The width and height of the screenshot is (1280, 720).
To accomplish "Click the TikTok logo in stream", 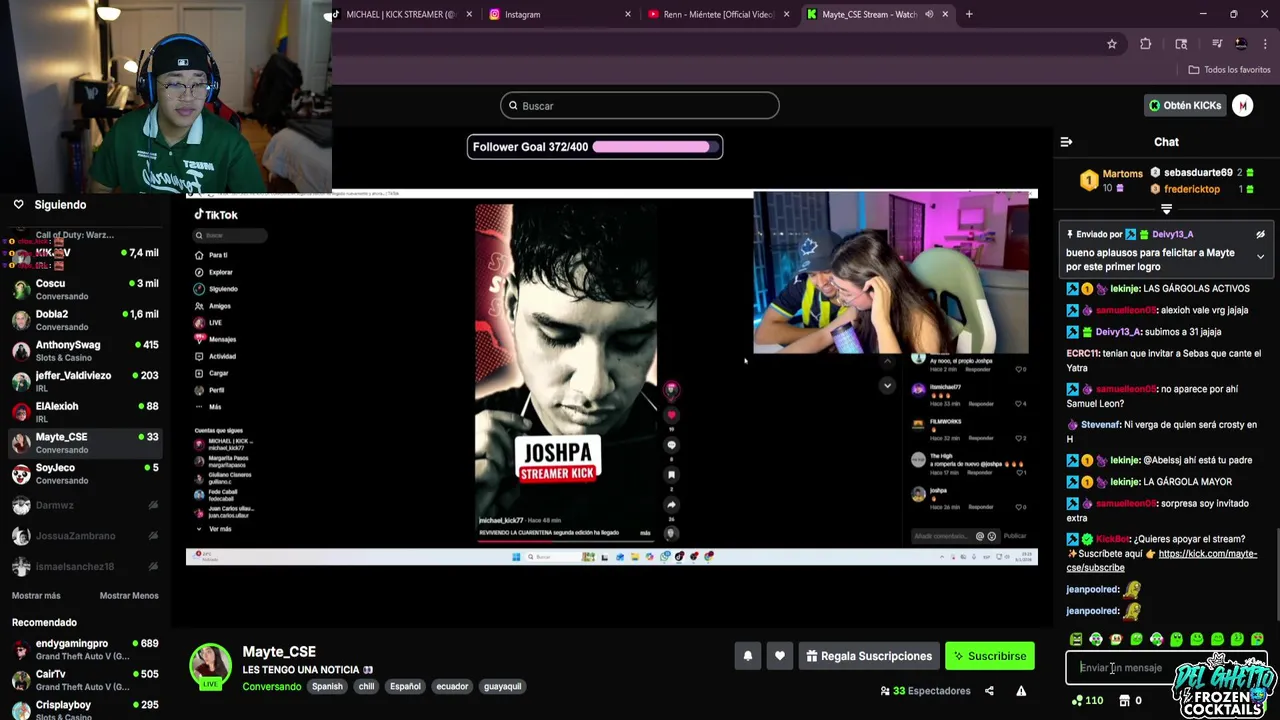I will 216,215.
